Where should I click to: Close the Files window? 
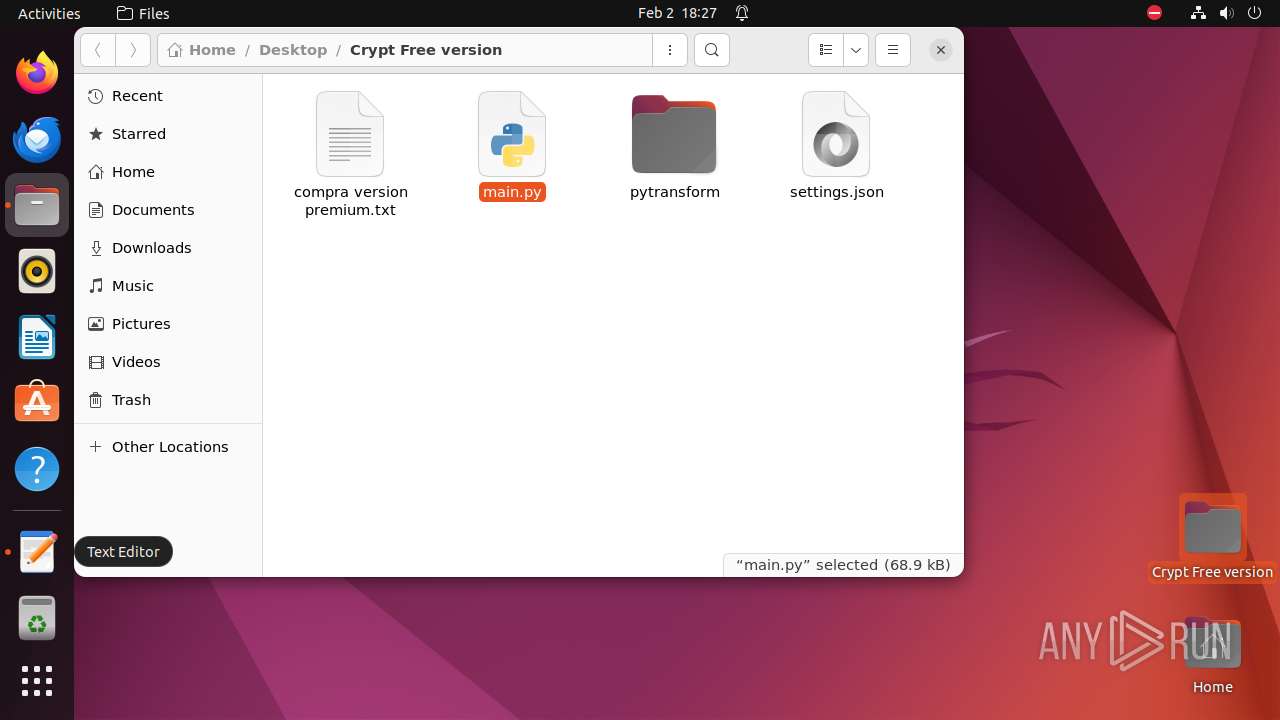coord(941,50)
